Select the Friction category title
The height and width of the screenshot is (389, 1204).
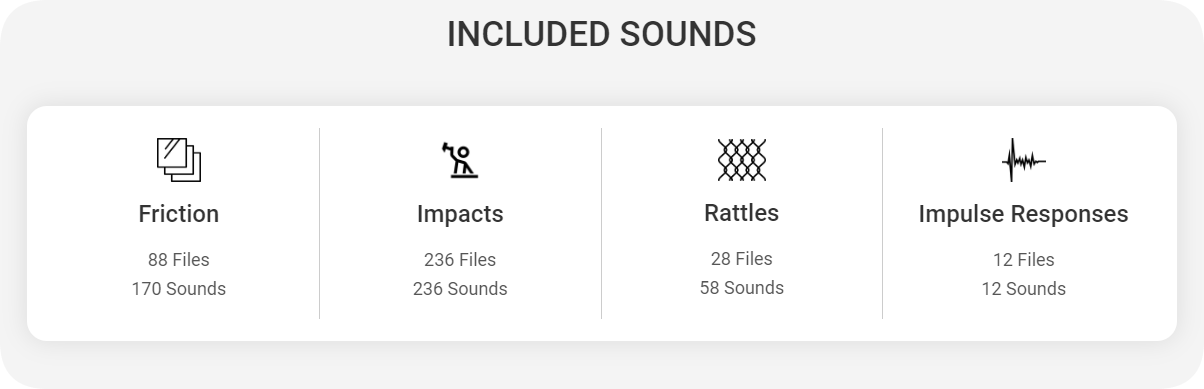point(179,214)
